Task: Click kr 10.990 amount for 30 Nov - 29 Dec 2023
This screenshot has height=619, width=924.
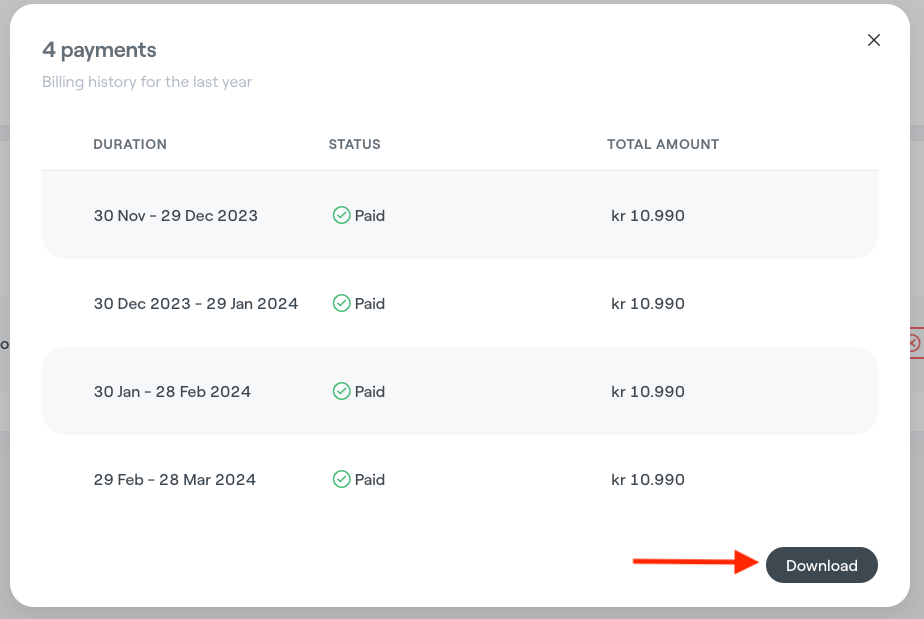Action: (x=648, y=215)
